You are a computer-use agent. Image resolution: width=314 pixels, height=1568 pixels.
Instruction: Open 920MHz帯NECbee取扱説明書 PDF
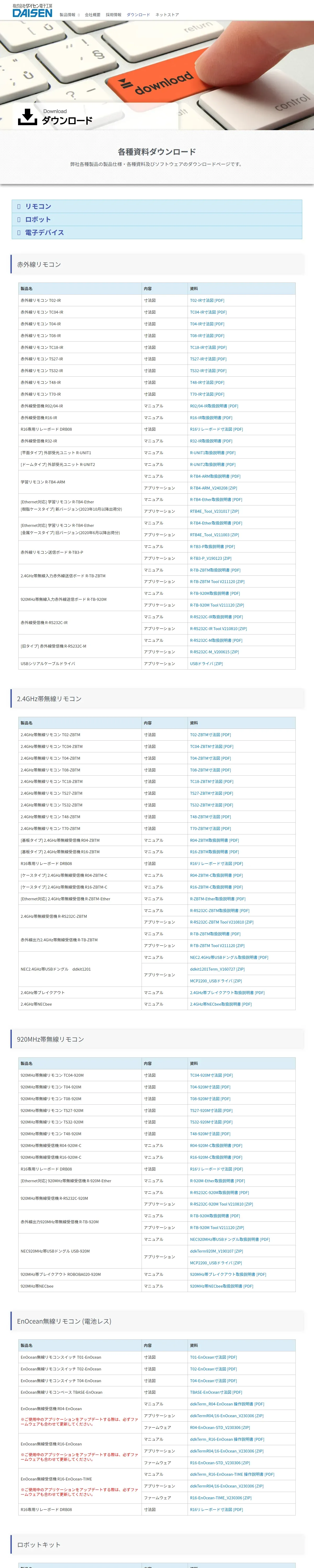(221, 1286)
